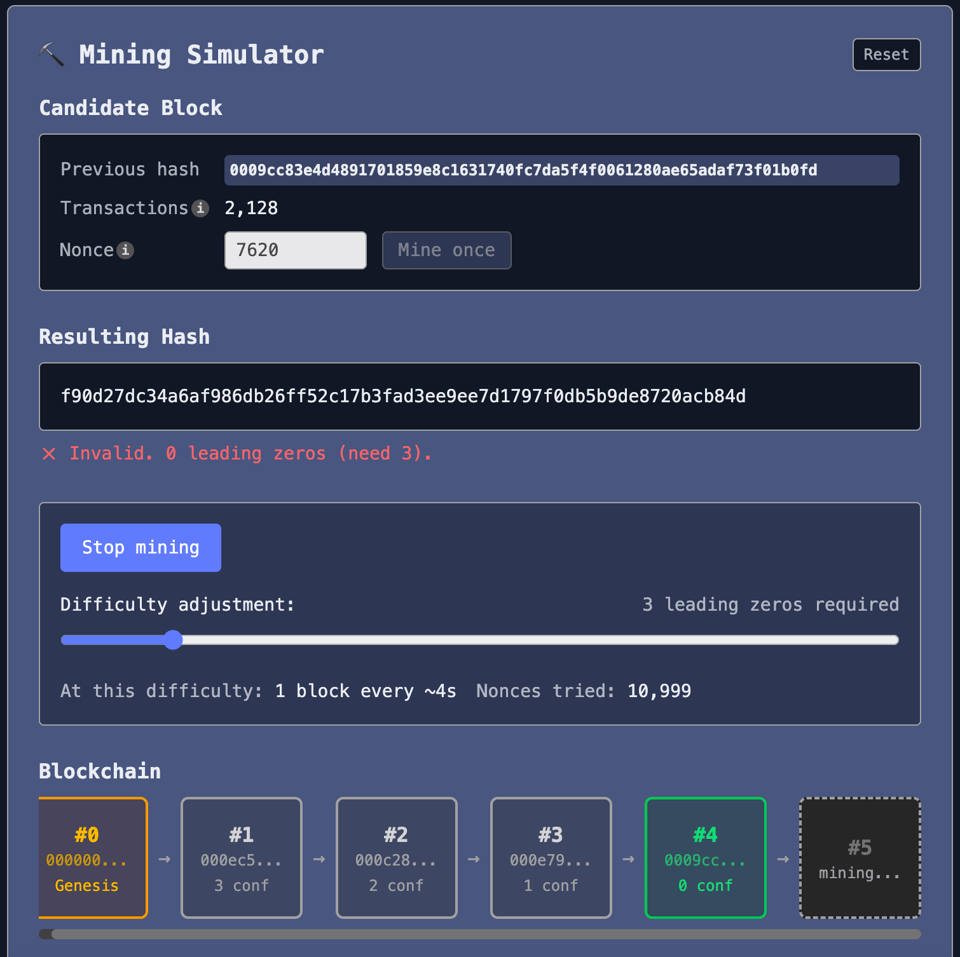Click the dashed mining block #5

click(860, 858)
